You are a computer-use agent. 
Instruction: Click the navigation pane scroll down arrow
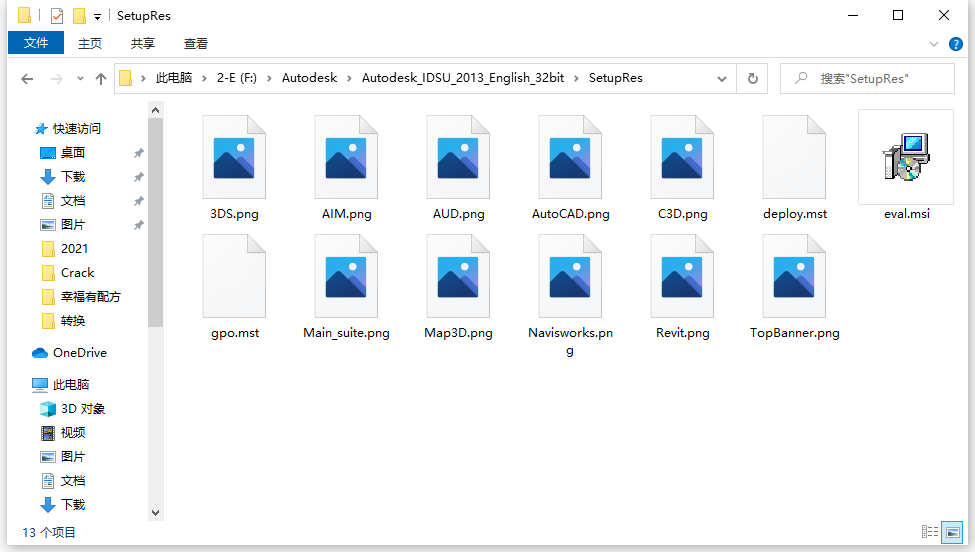155,513
